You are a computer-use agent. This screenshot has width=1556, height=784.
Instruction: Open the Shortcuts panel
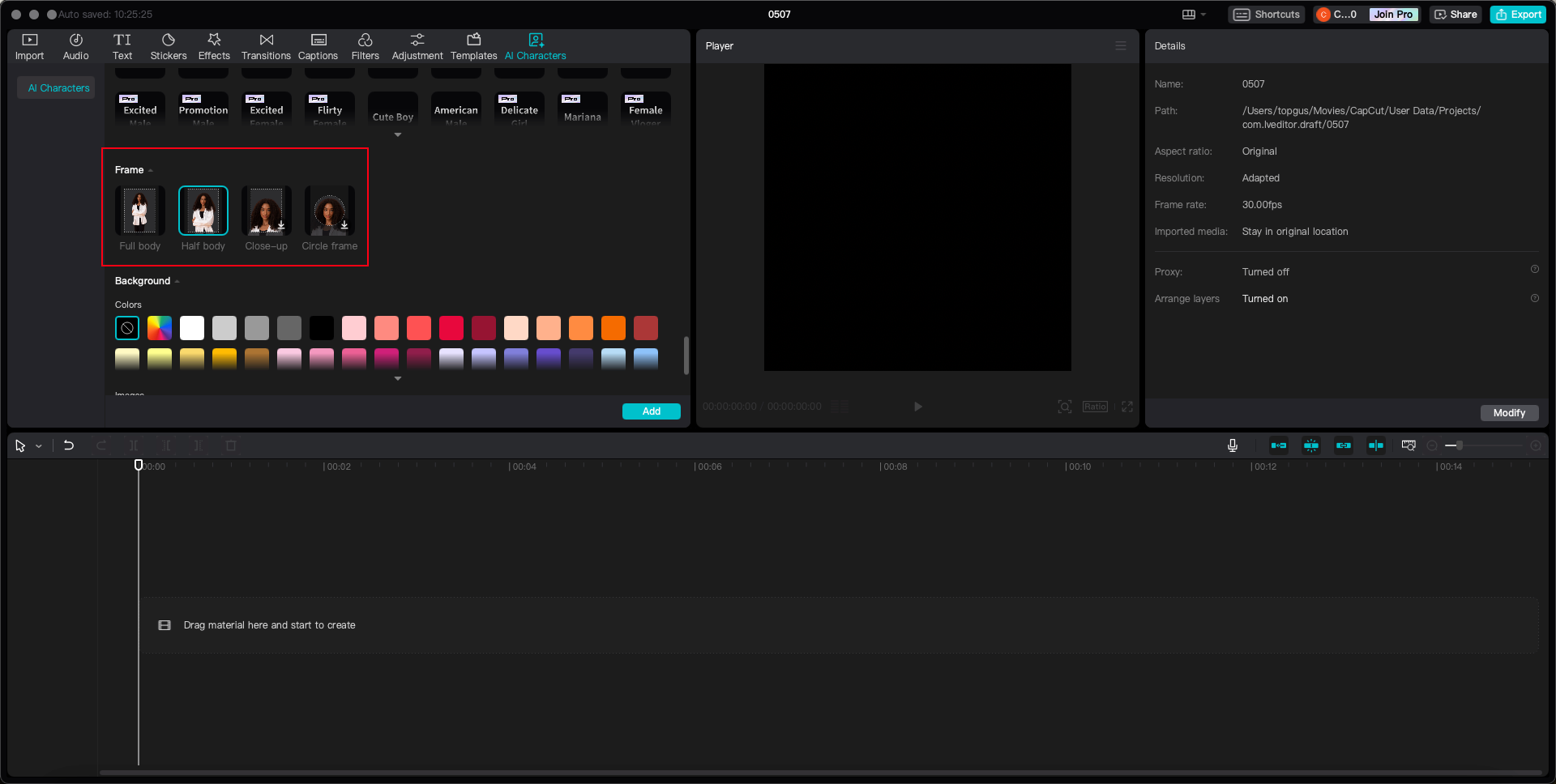(1267, 15)
